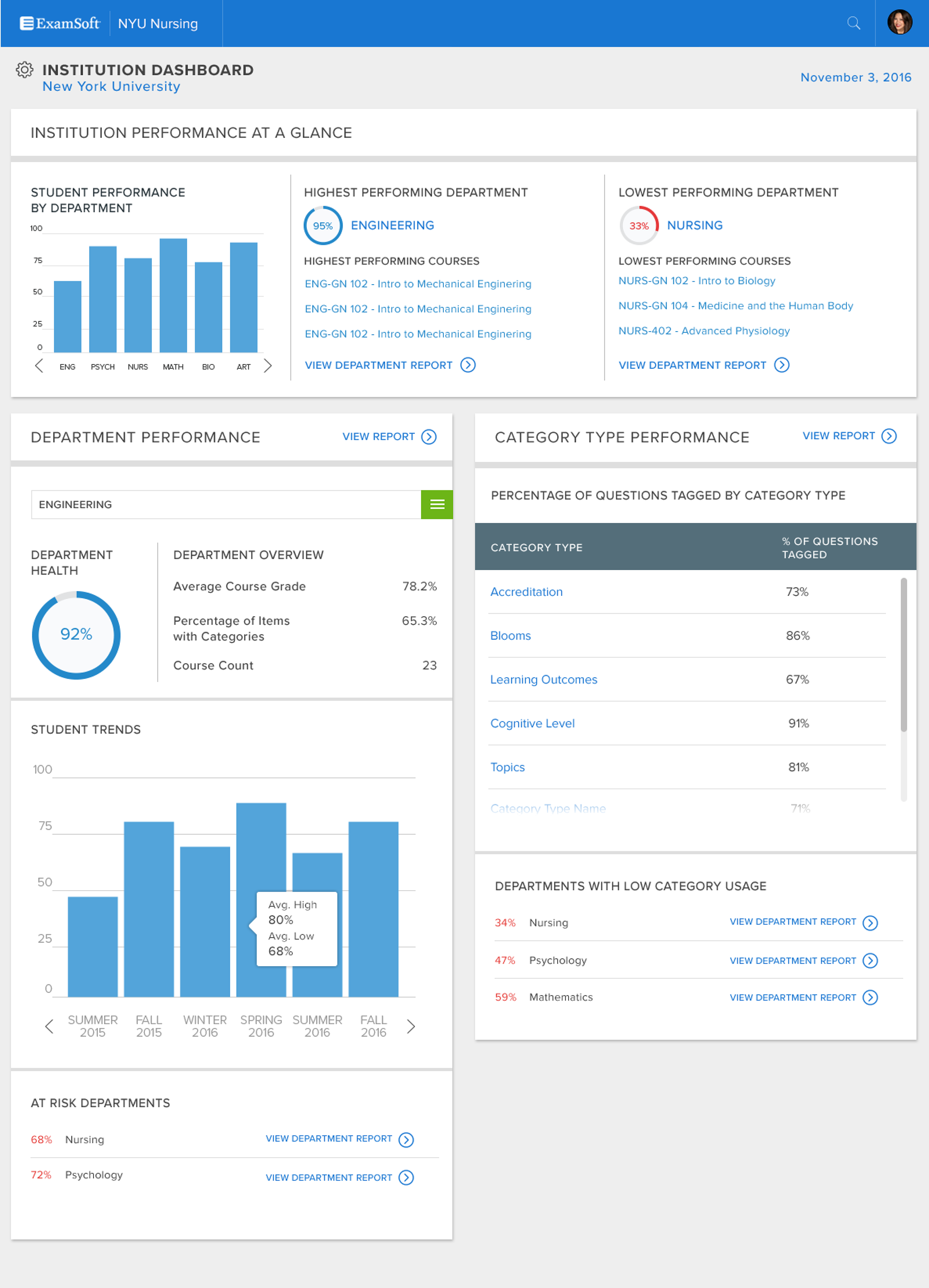Click the MATH bar in department chart
Screen dimensions: 929x1288
click(x=173, y=295)
